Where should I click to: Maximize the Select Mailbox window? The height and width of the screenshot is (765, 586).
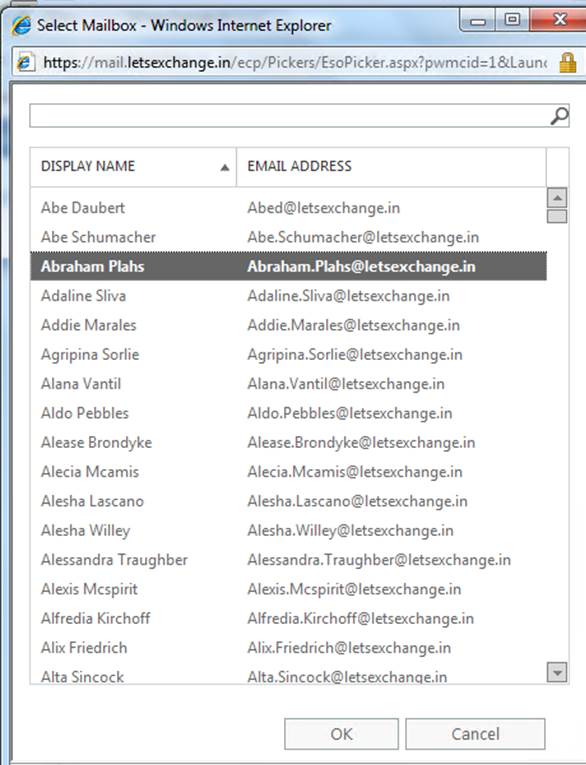(x=512, y=20)
